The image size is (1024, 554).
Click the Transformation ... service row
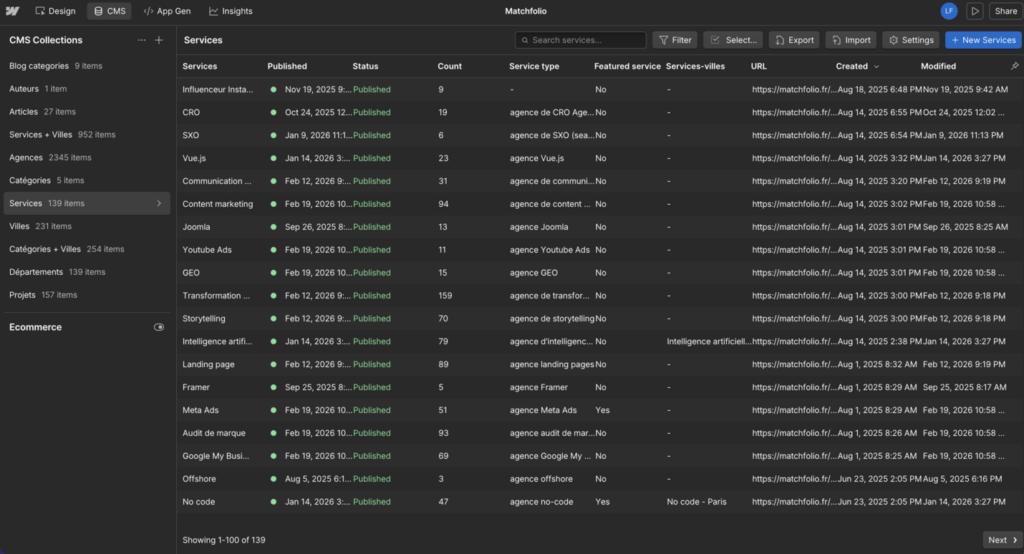(x=600, y=295)
